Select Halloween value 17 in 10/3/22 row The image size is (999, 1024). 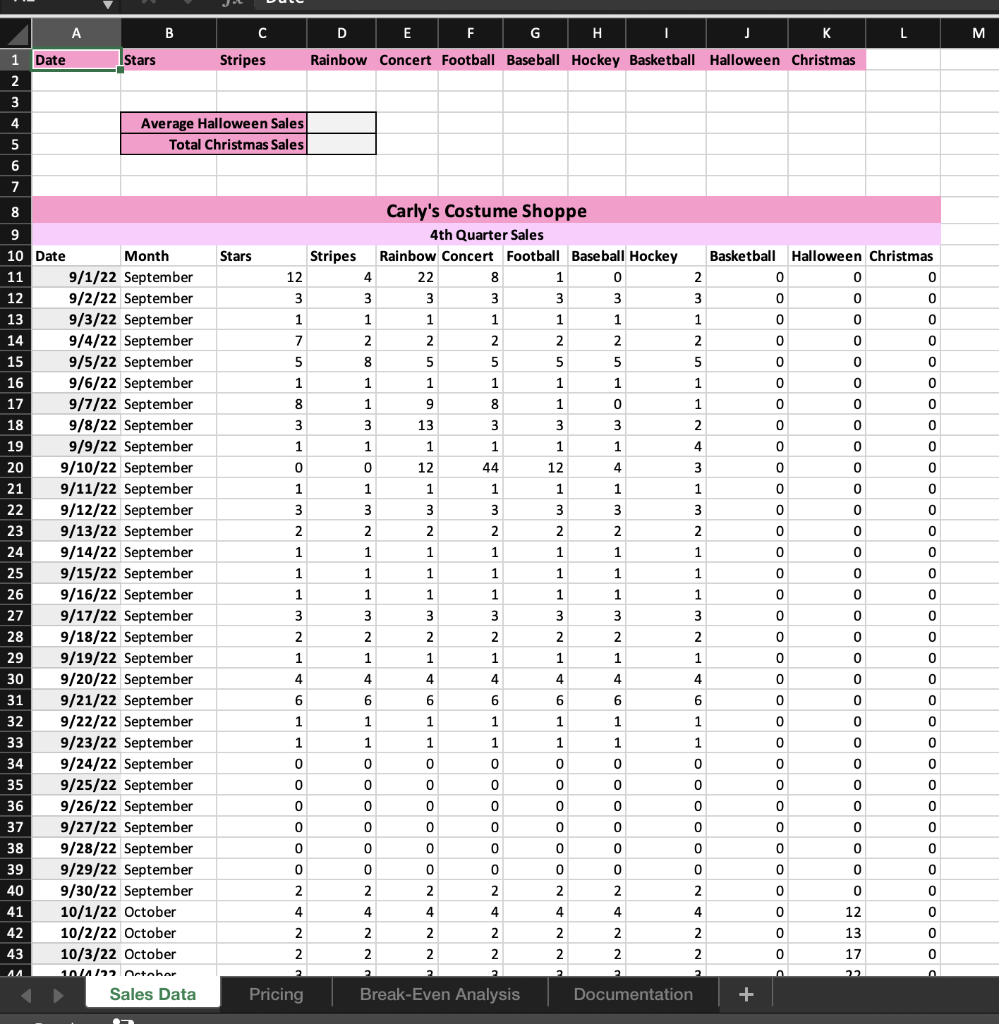(x=827, y=954)
